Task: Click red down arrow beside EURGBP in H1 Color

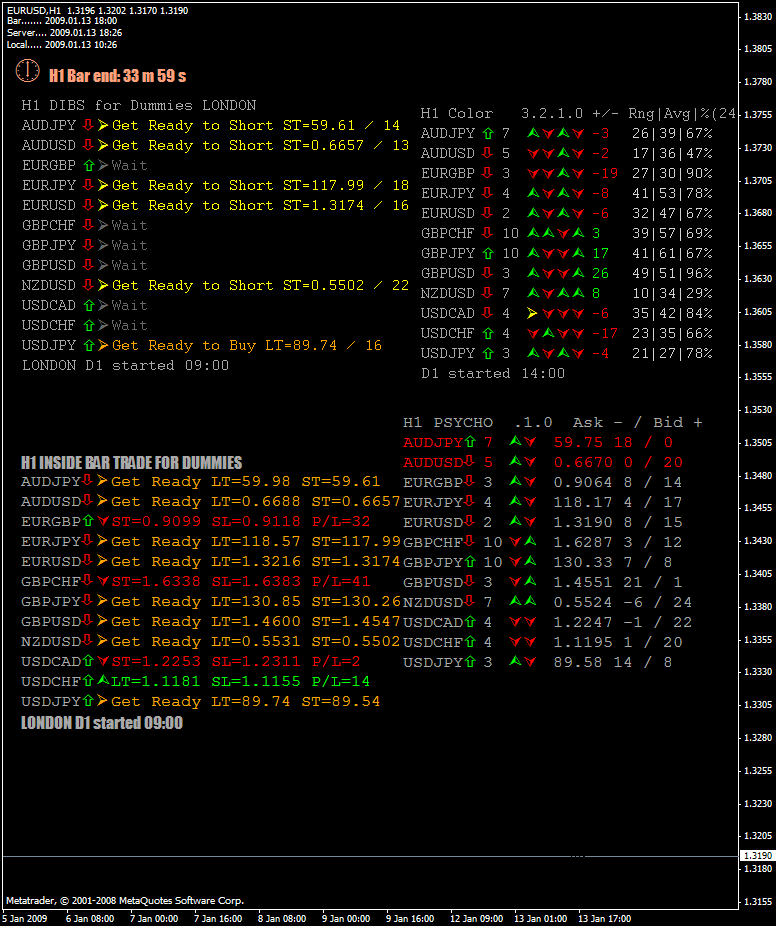Action: click(487, 172)
